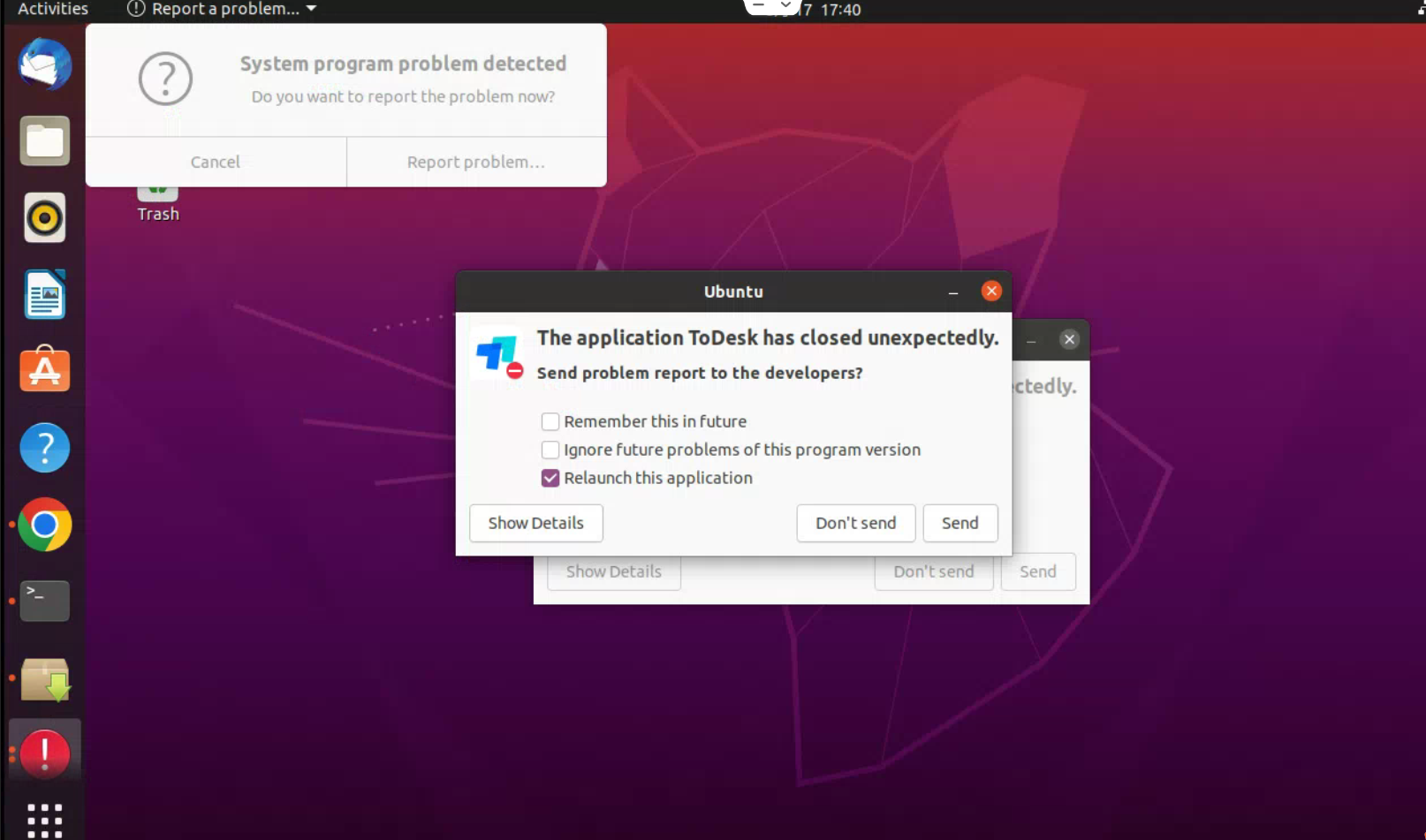Screen dimensions: 1426x840
Task: Open LibreOffice Writer from dock
Action: [44, 294]
